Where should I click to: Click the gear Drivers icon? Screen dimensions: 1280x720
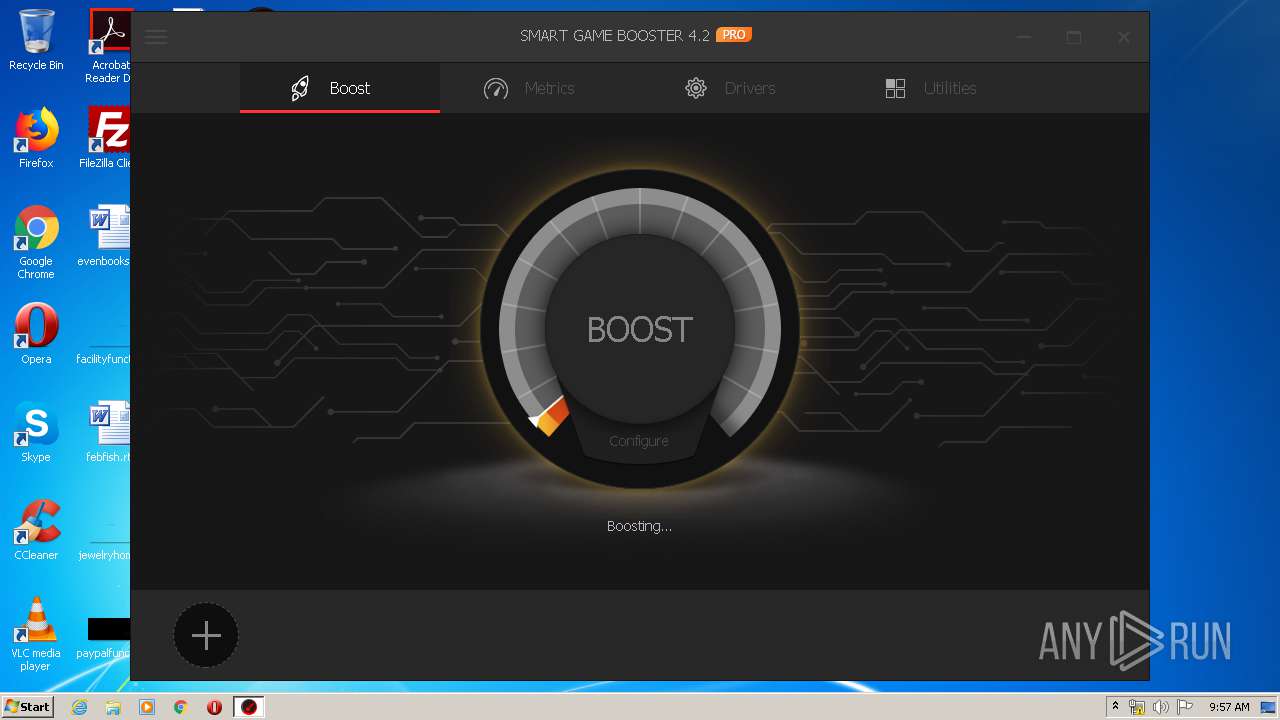click(696, 88)
